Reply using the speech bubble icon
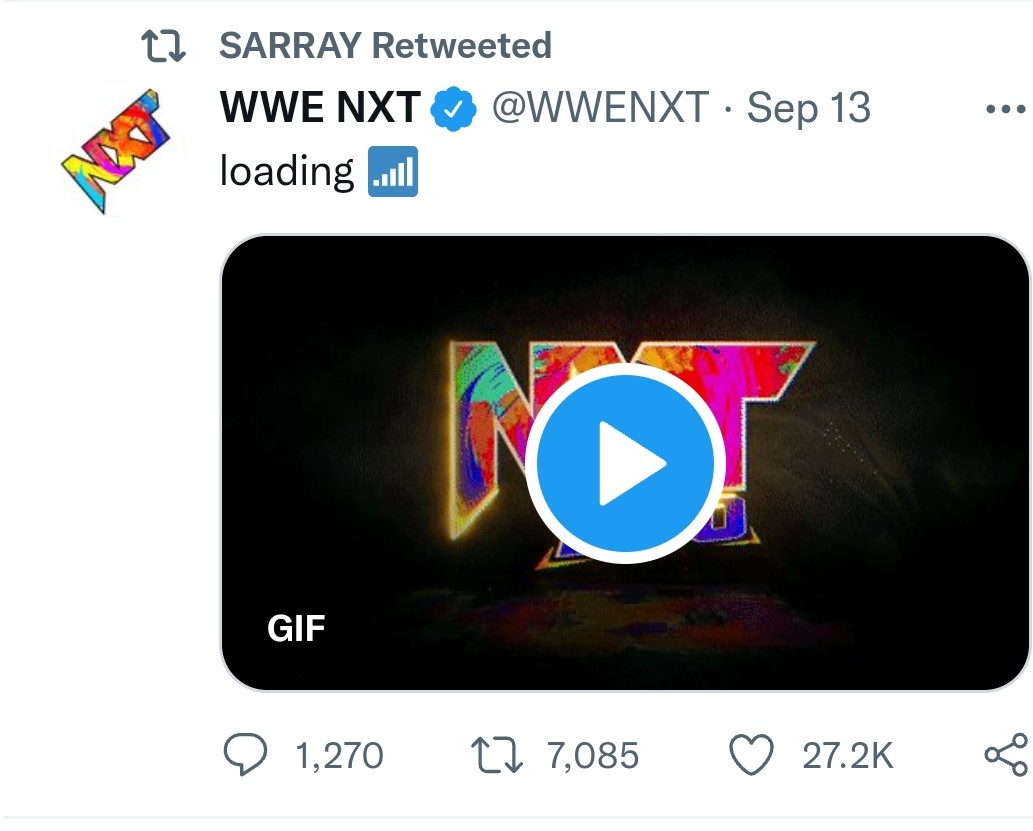Viewport: 1033px width, 831px height. coord(245,755)
